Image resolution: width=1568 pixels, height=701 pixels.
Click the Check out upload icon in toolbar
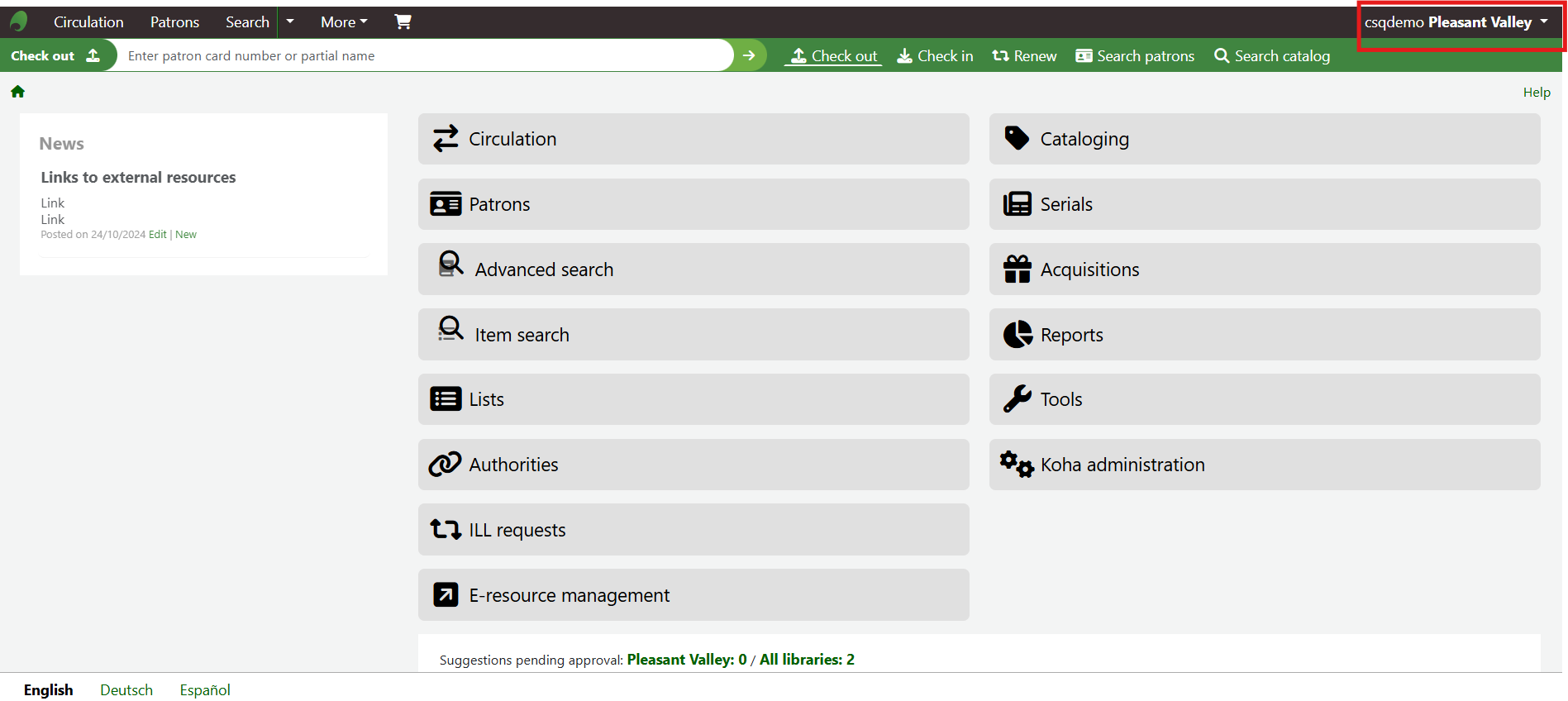pos(798,55)
